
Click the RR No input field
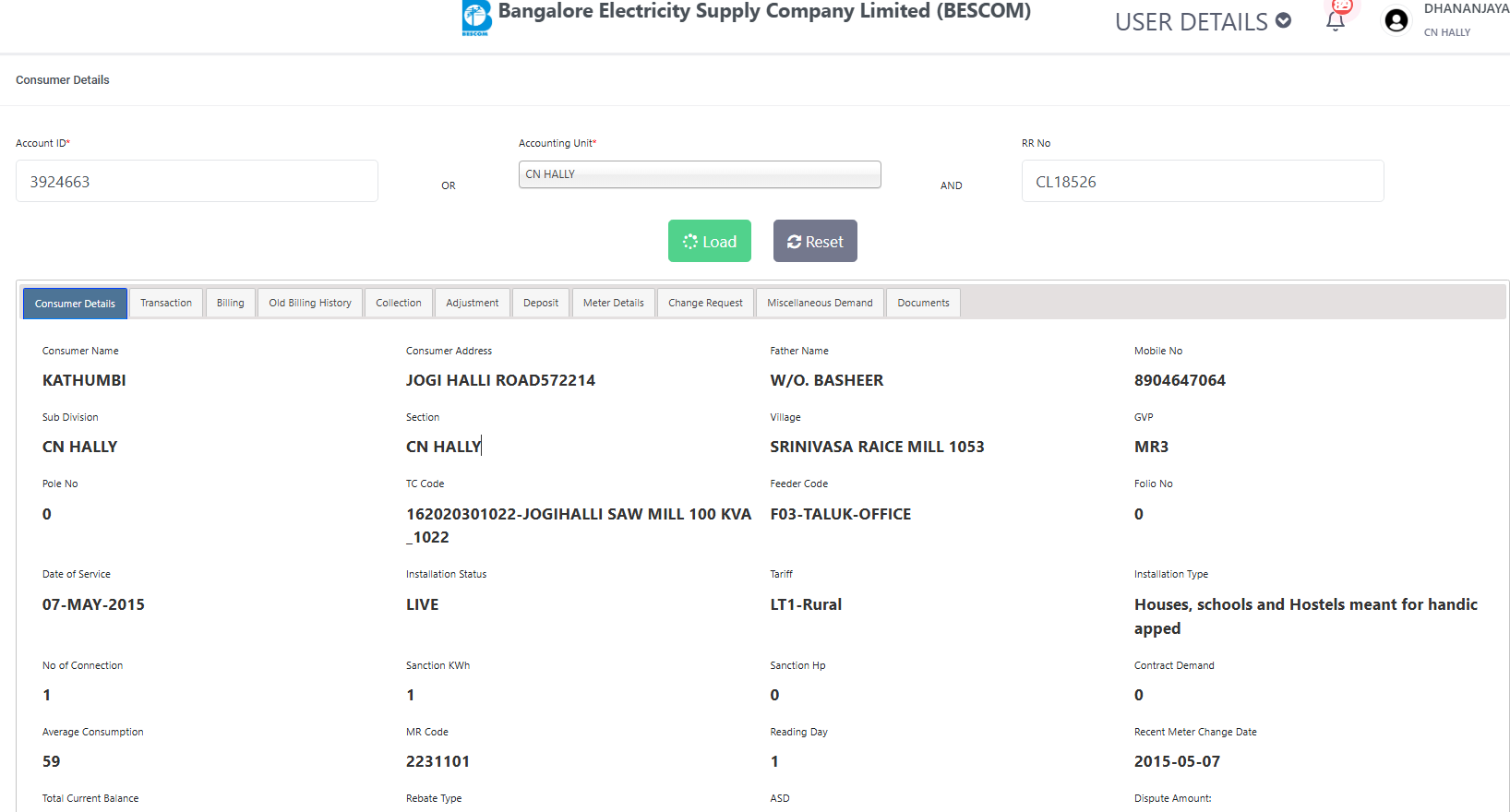1202,182
